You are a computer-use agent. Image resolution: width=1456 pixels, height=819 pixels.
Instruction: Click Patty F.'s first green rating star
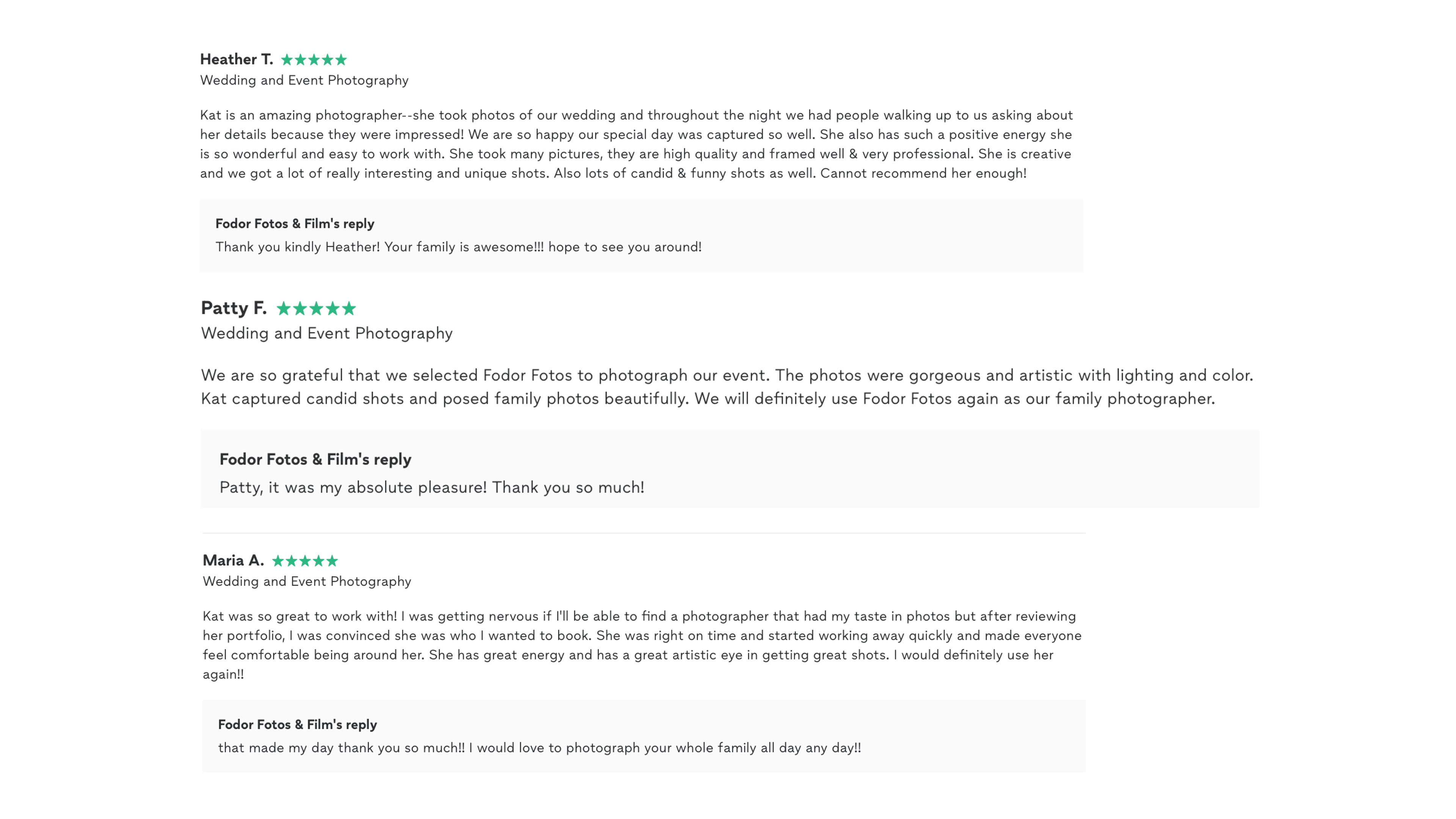283,308
